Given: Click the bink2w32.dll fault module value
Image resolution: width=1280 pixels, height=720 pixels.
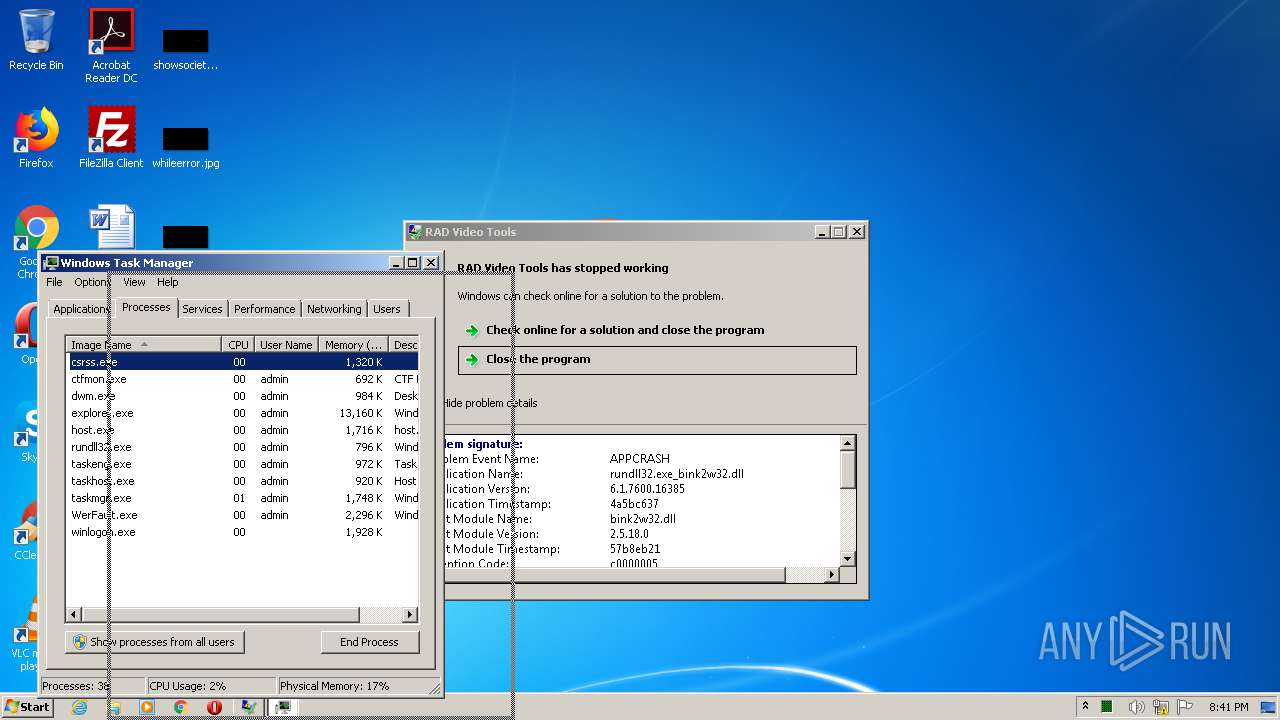Looking at the screenshot, I should pyautogui.click(x=643, y=519).
